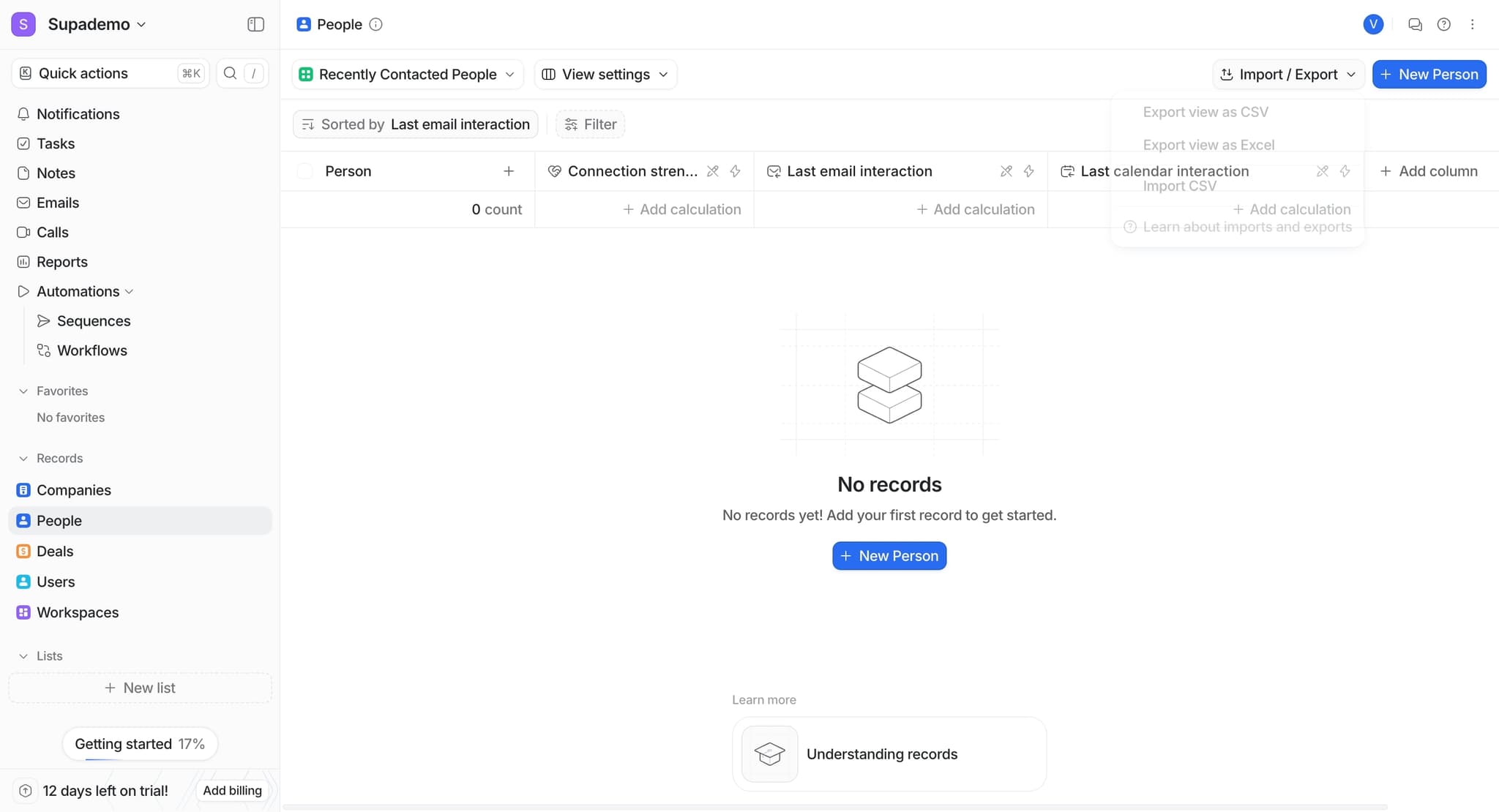This screenshot has width=1499, height=812.
Task: Open the help menu with the question mark icon
Action: pos(1443,24)
